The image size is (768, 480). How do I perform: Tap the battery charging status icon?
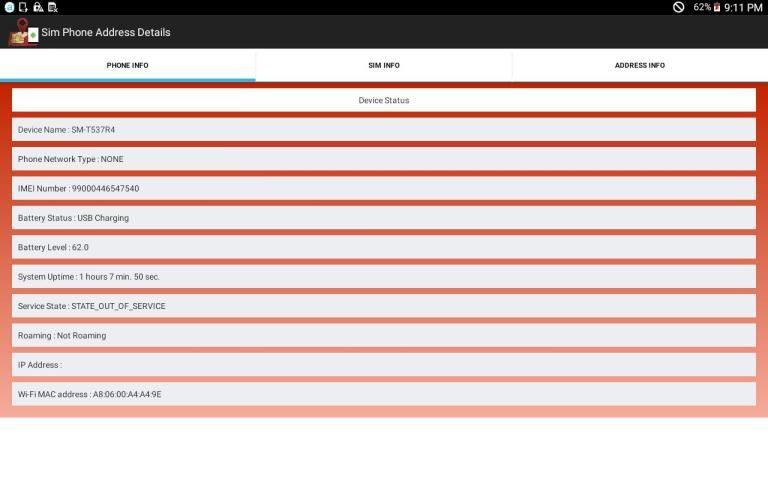[717, 7]
